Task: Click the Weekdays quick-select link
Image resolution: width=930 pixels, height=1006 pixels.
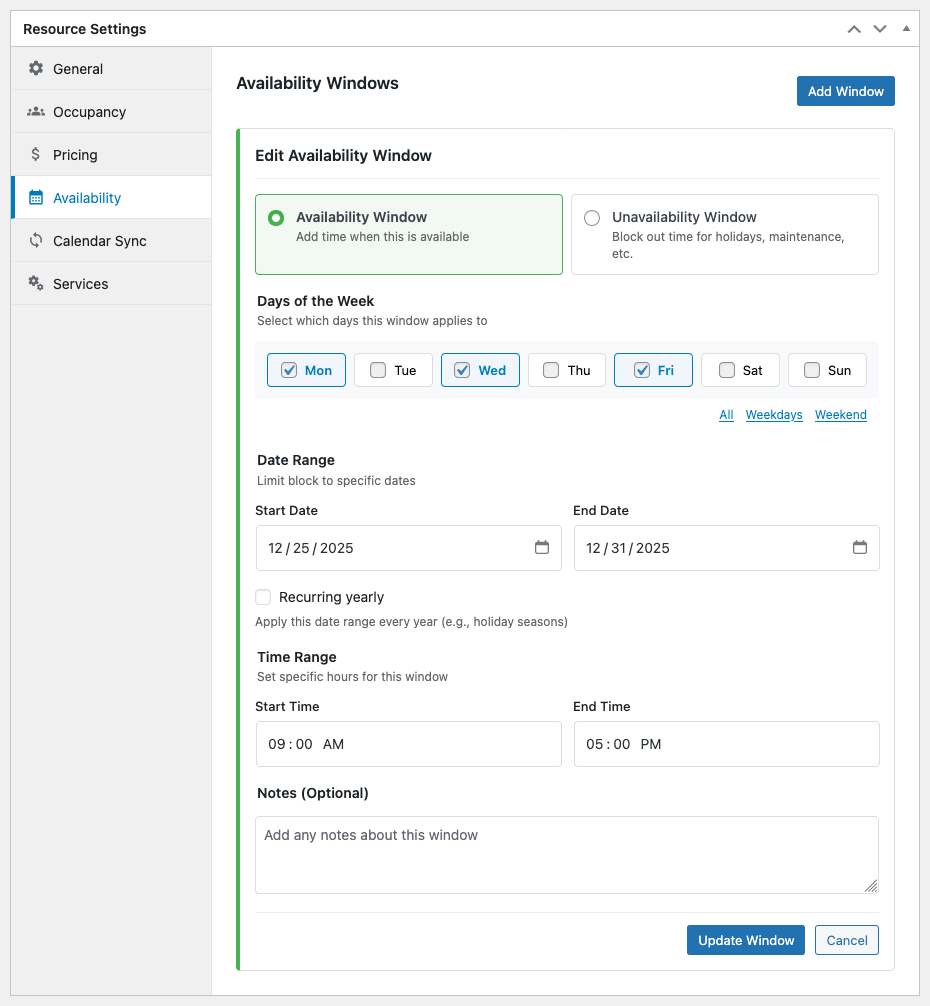Action: [x=774, y=415]
